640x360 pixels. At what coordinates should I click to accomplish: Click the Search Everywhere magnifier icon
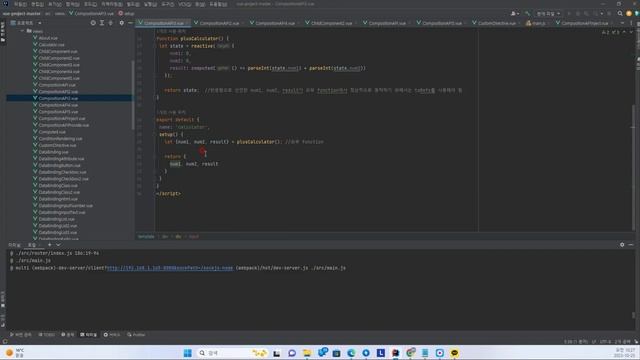(x=620, y=13)
